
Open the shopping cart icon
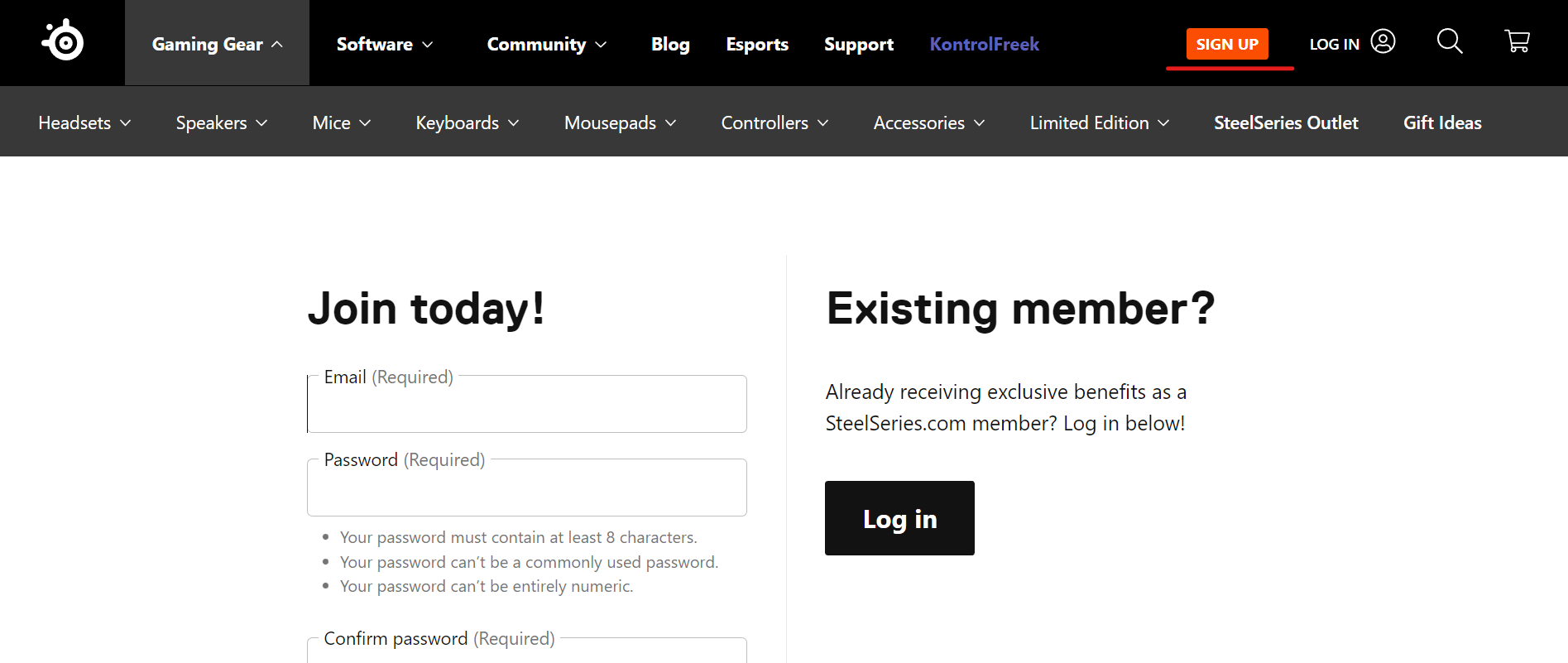(1517, 41)
